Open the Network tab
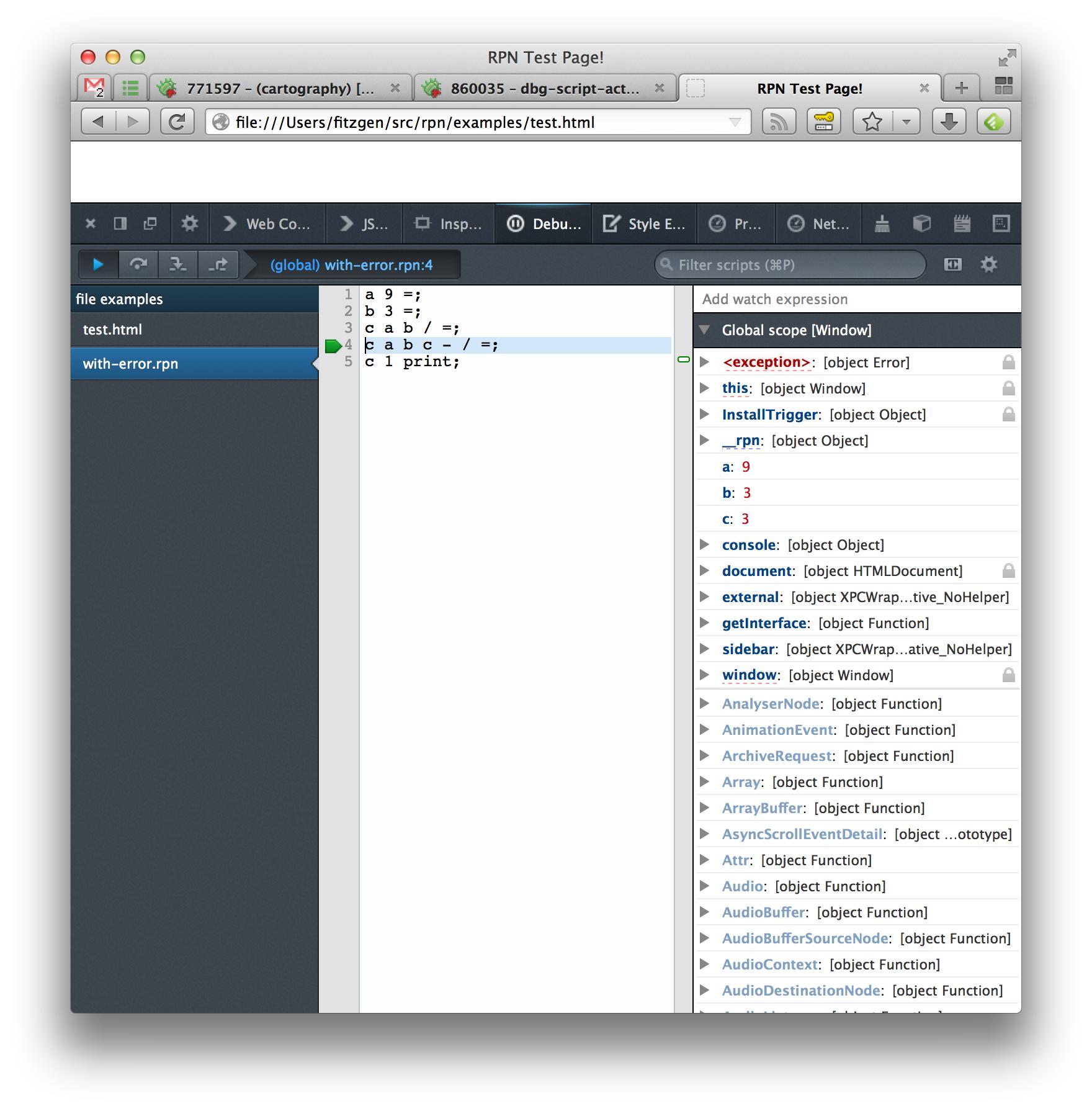 click(818, 224)
